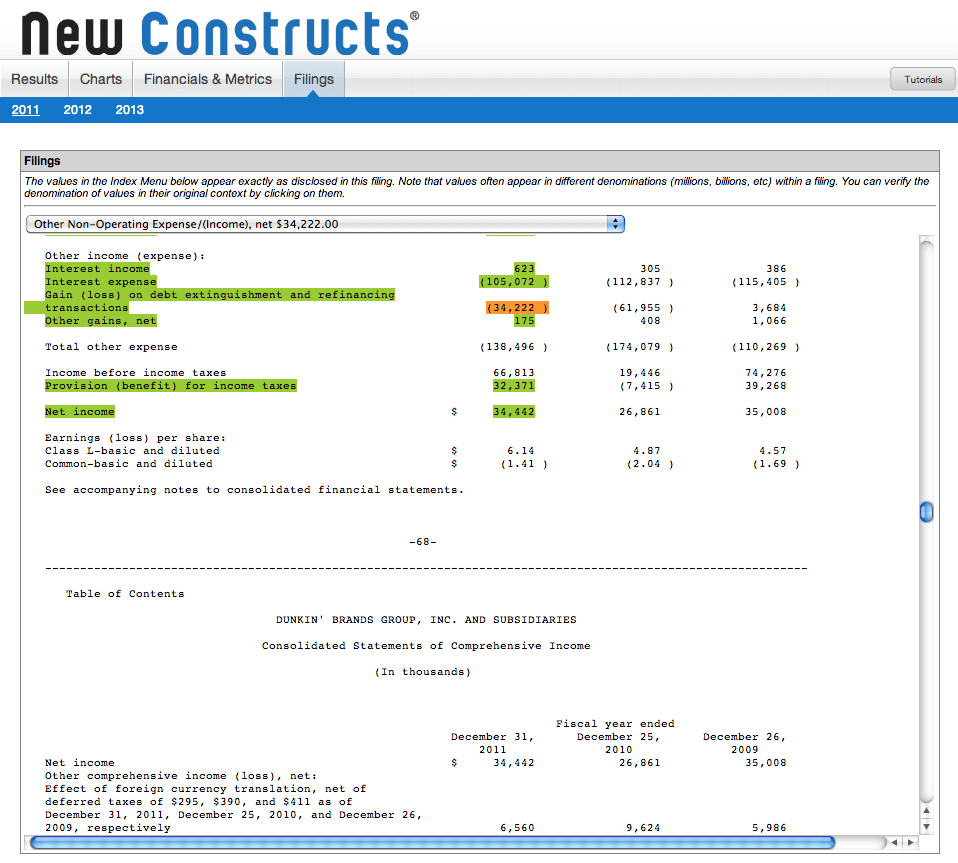
Task: Open the Results tab
Action: pyautogui.click(x=34, y=79)
